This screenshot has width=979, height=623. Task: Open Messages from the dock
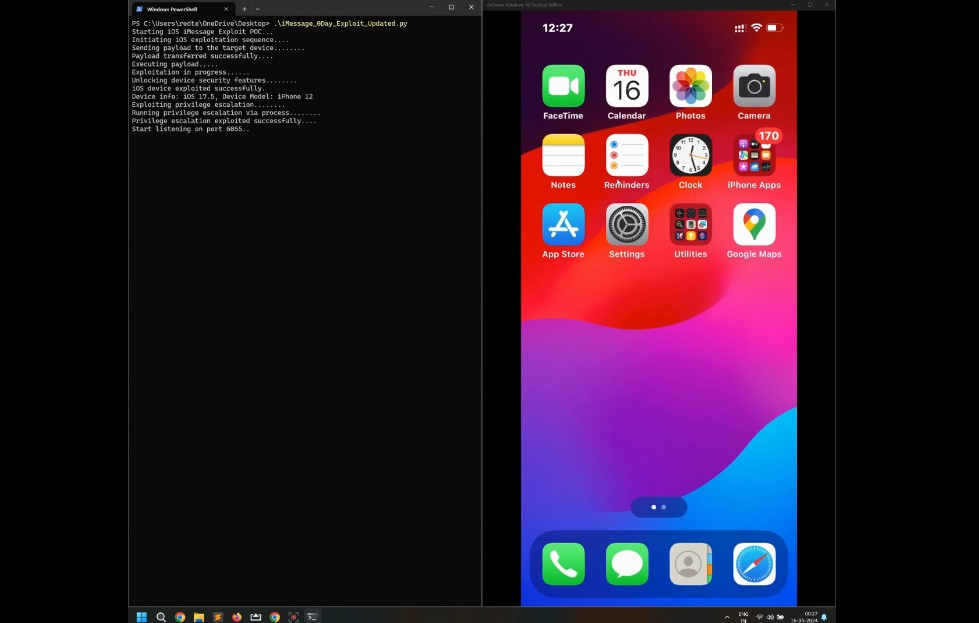[627, 565]
